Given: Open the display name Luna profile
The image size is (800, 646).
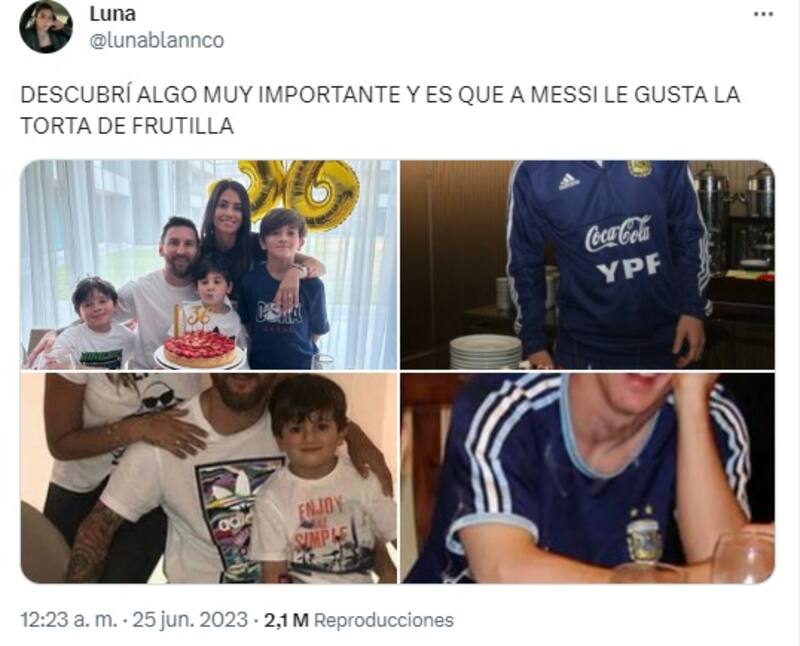Looking at the screenshot, I should [x=113, y=14].
